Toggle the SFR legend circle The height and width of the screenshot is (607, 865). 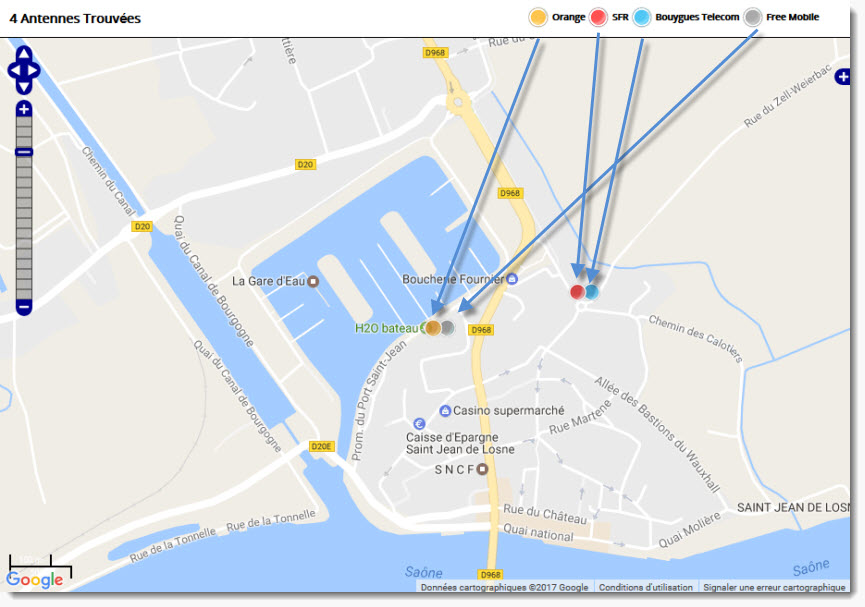[x=598, y=17]
